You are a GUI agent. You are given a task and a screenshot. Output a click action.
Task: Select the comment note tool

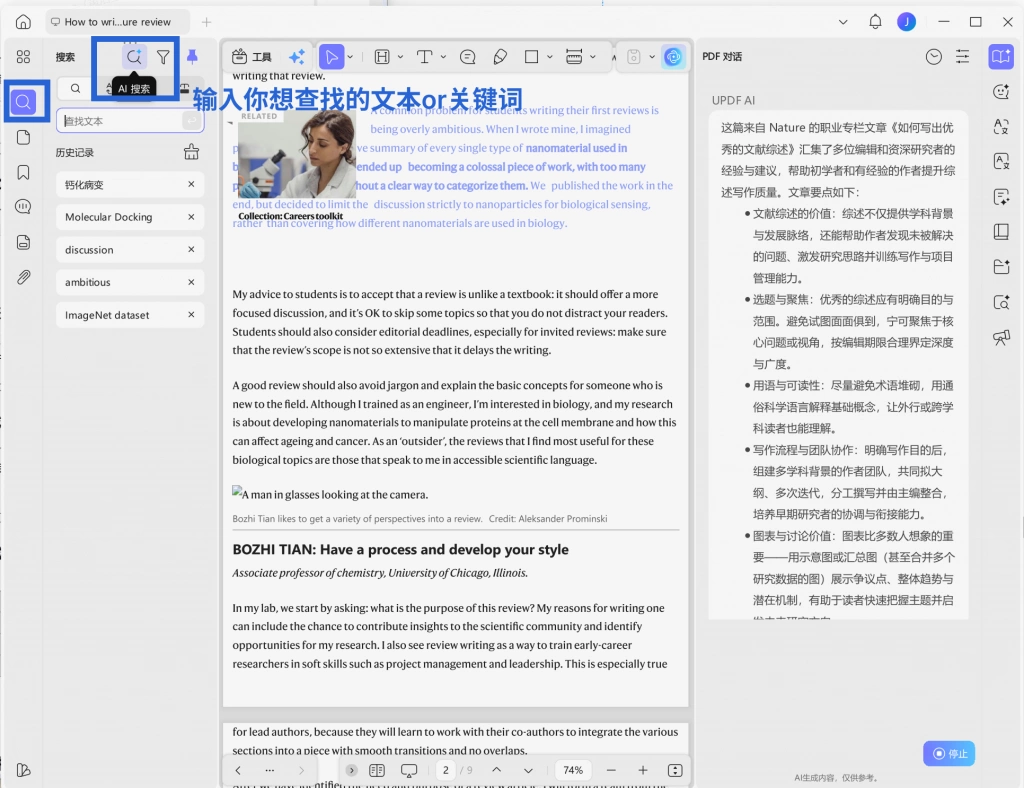pos(468,57)
